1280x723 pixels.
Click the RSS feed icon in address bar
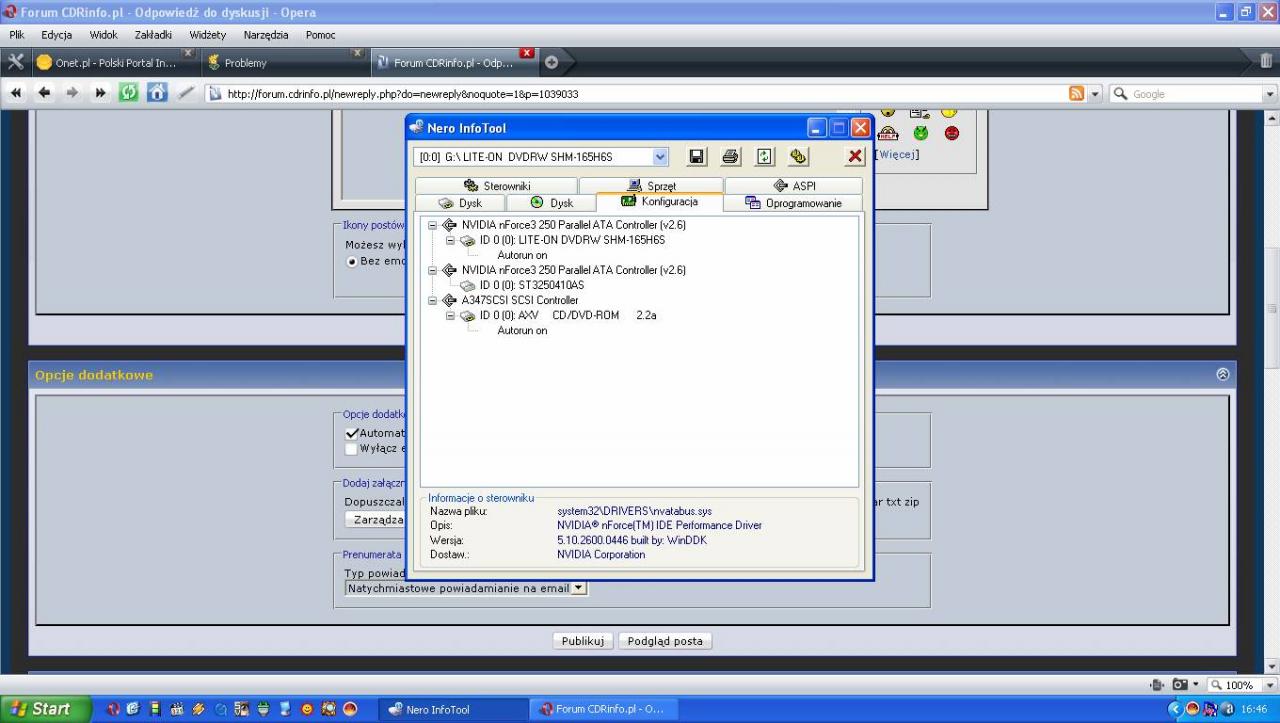point(1077,94)
